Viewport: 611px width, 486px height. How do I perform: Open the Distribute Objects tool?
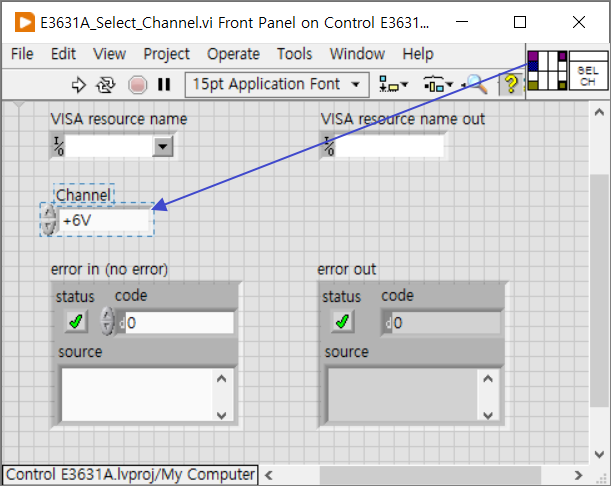[438, 84]
